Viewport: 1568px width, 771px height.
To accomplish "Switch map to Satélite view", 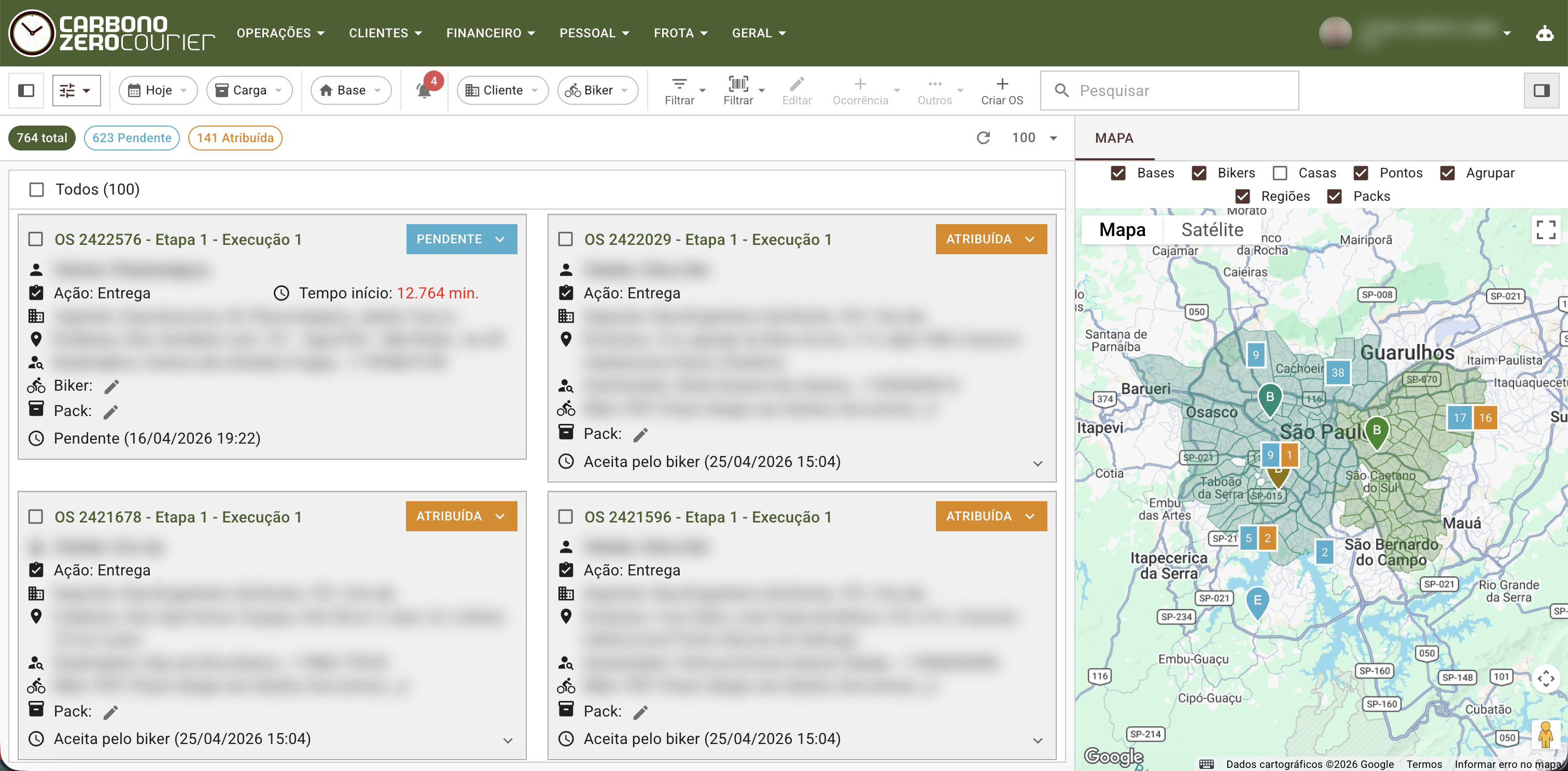I will tap(1211, 230).
